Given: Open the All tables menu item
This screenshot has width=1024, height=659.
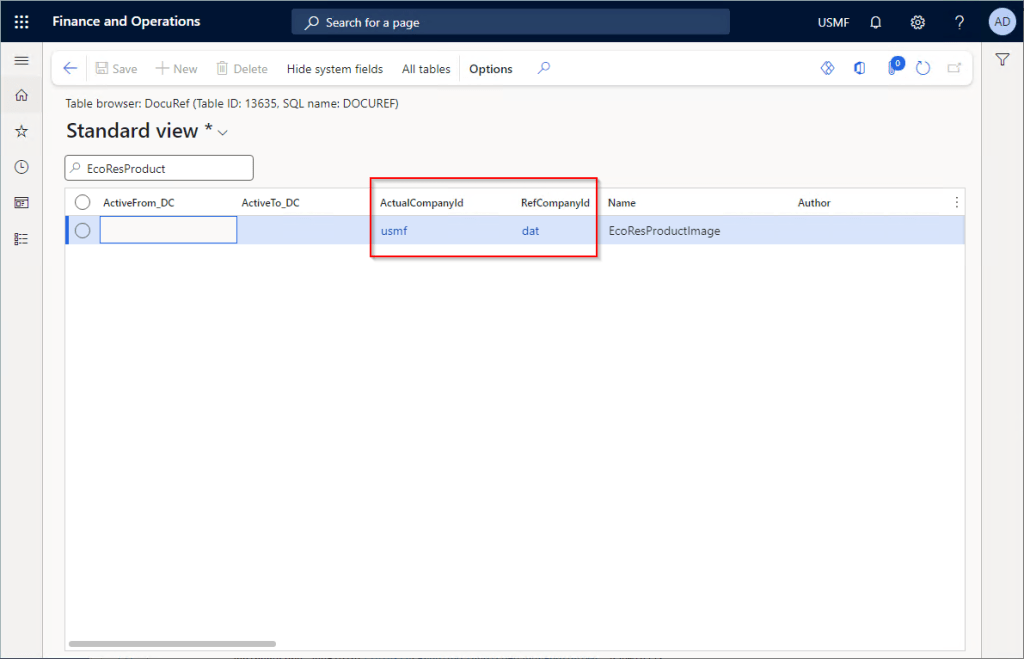Looking at the screenshot, I should pyautogui.click(x=425, y=68).
